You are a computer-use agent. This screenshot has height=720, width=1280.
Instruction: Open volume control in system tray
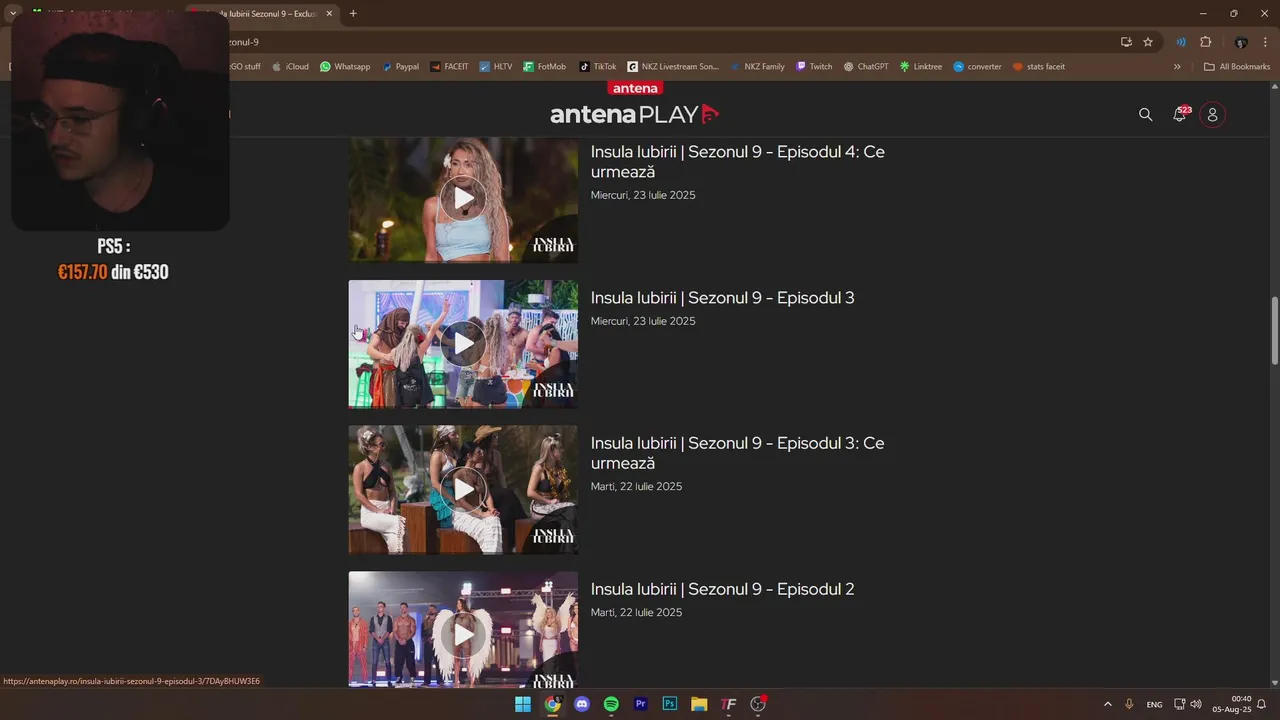[x=1196, y=704]
